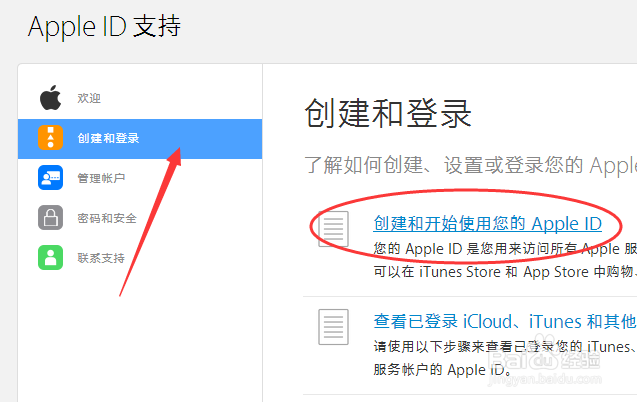Open the 查看已登录 iCloud、iTunes link
637x402 pixels.
505,322
